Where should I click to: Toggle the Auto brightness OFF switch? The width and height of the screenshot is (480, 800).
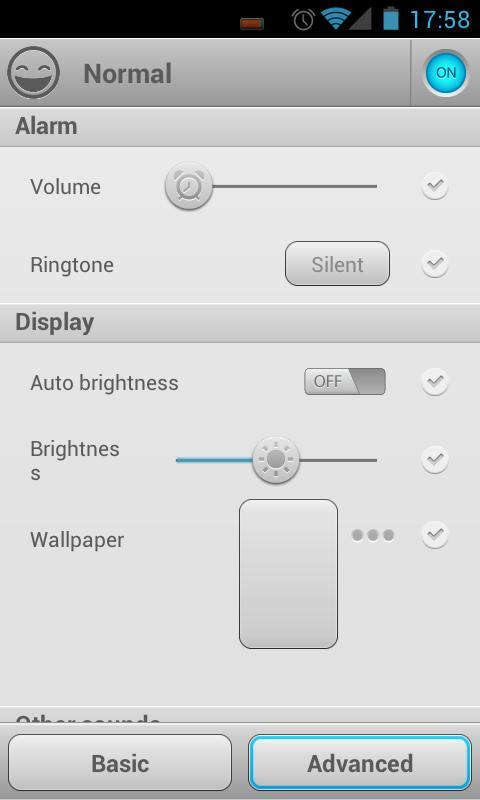345,382
